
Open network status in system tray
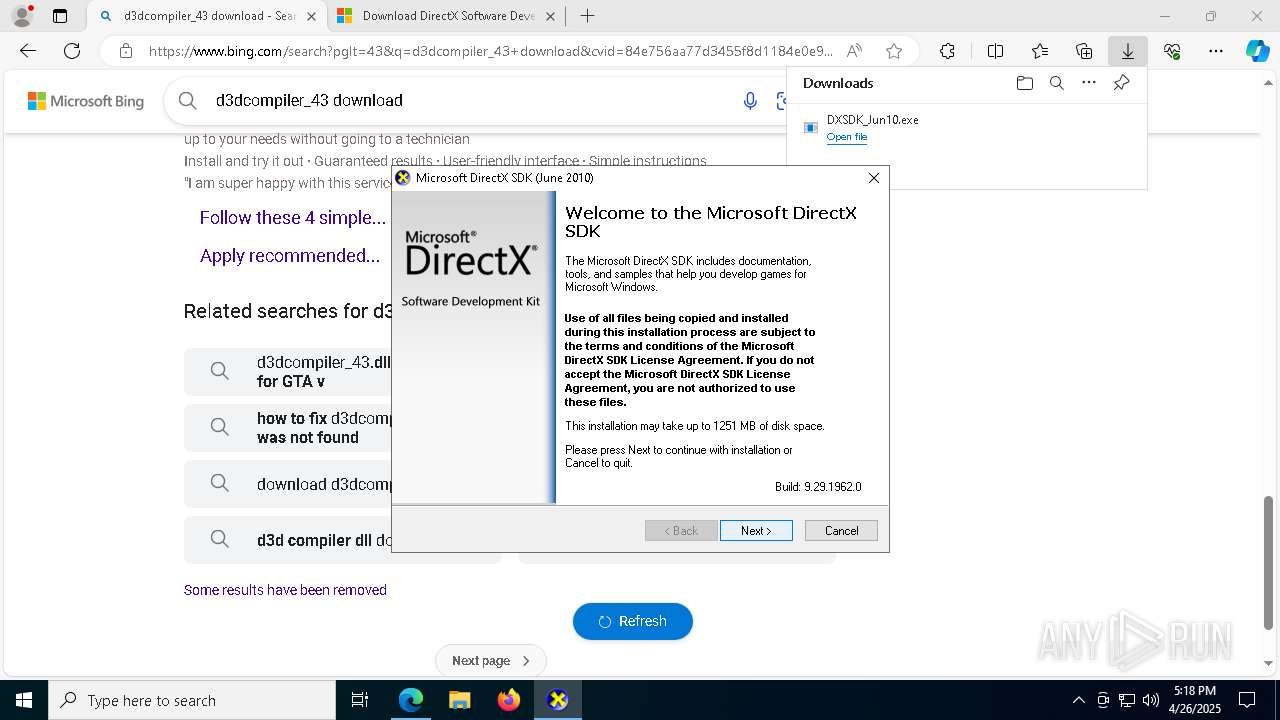click(x=1126, y=700)
